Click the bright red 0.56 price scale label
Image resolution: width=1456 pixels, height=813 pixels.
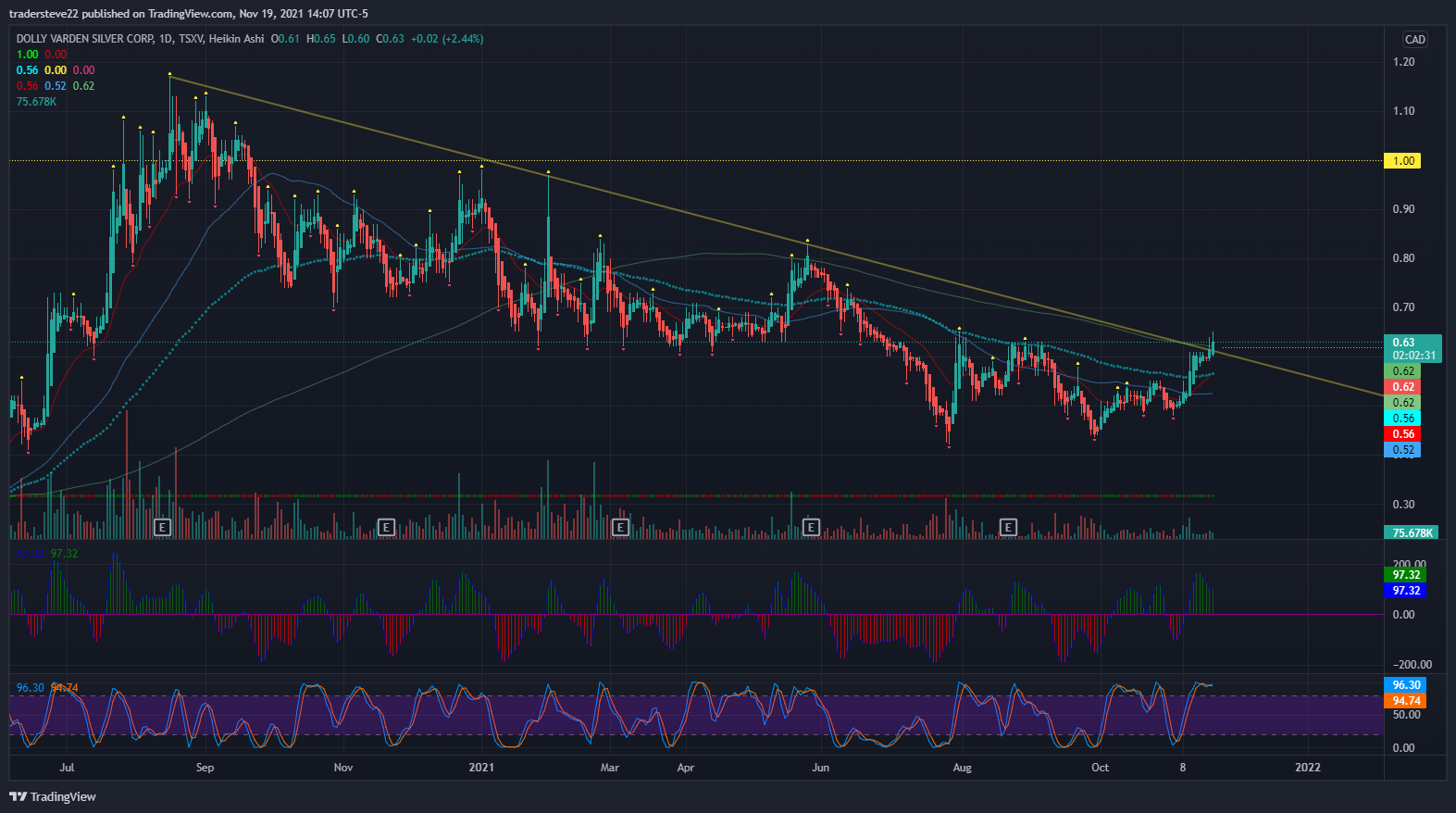(1403, 434)
